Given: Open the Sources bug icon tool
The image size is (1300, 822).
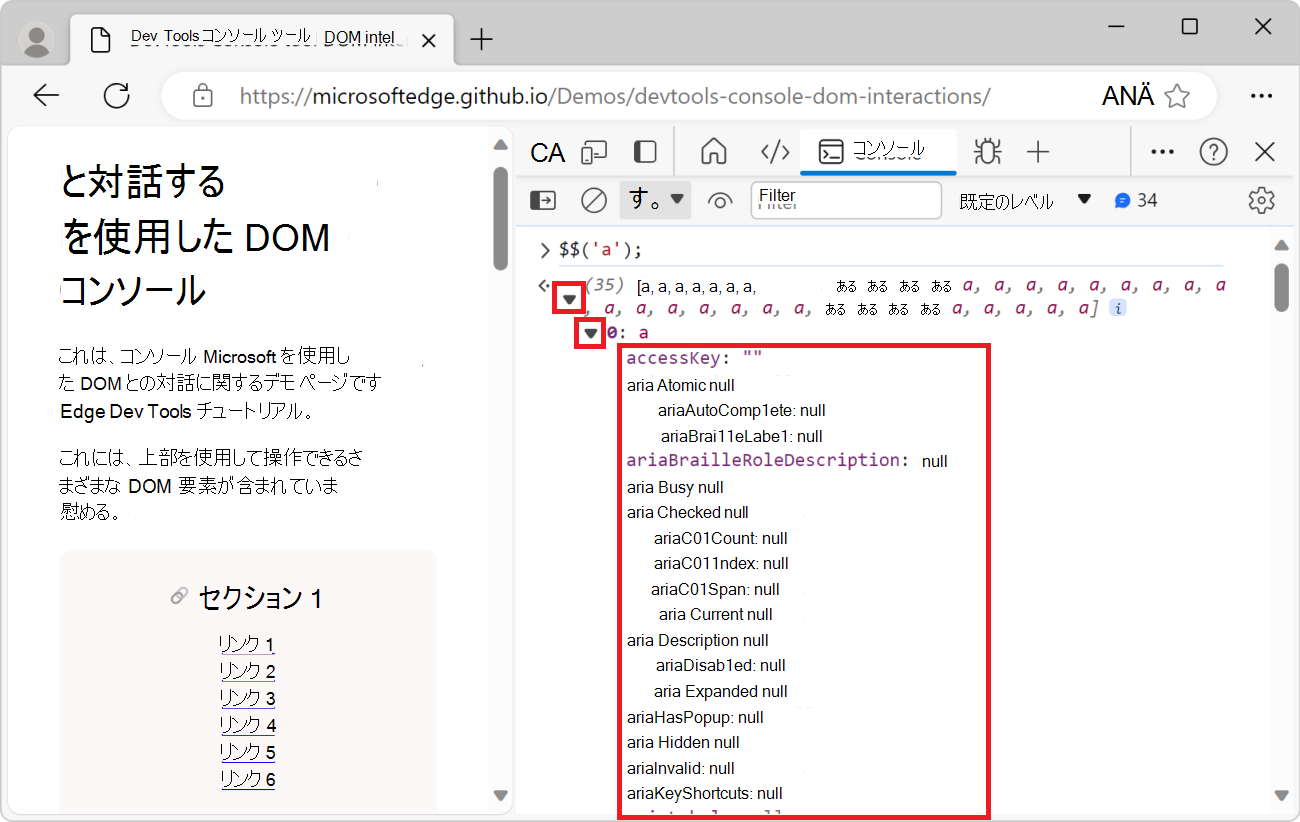Looking at the screenshot, I should 987,152.
